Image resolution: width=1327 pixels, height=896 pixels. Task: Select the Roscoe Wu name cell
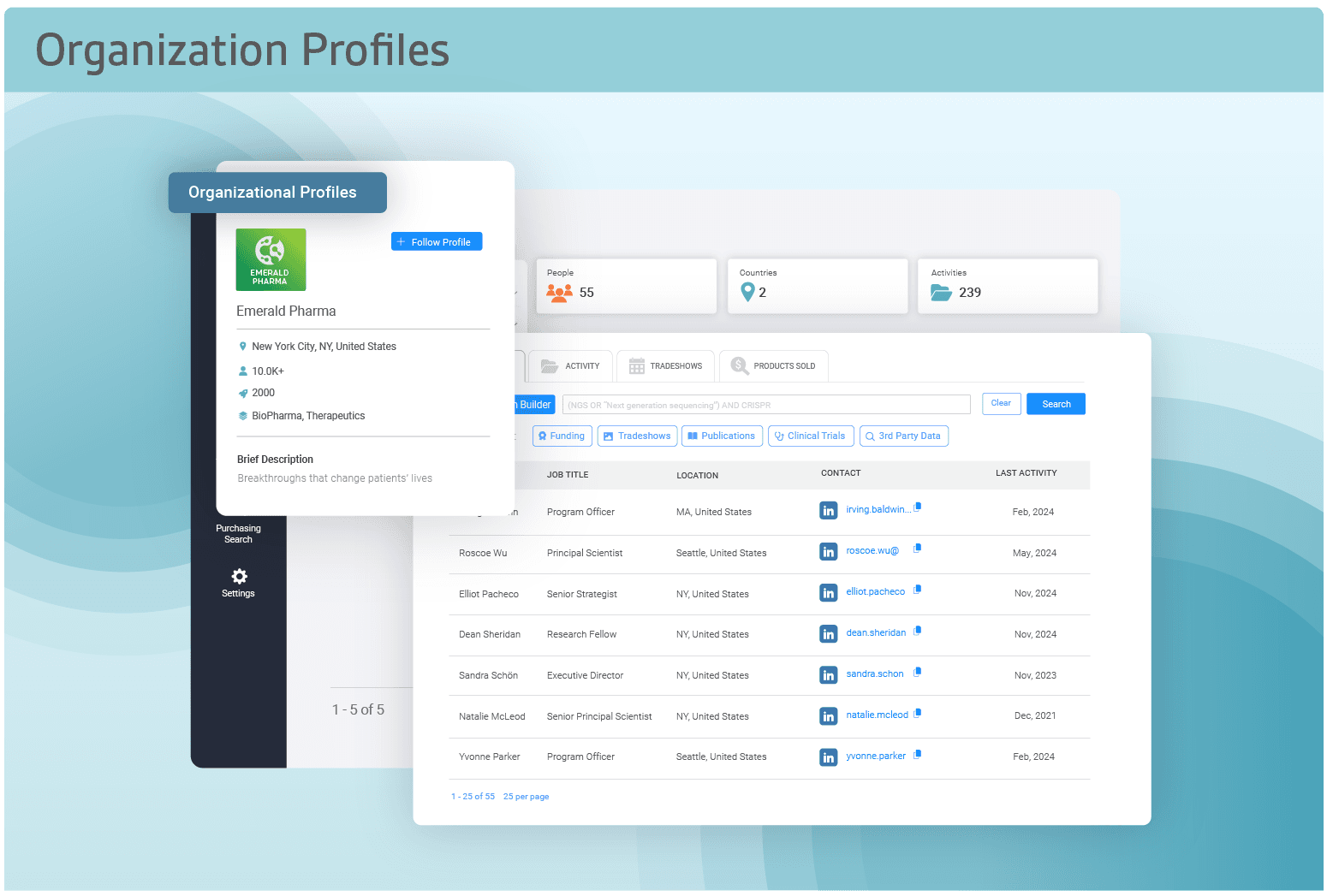pos(483,553)
